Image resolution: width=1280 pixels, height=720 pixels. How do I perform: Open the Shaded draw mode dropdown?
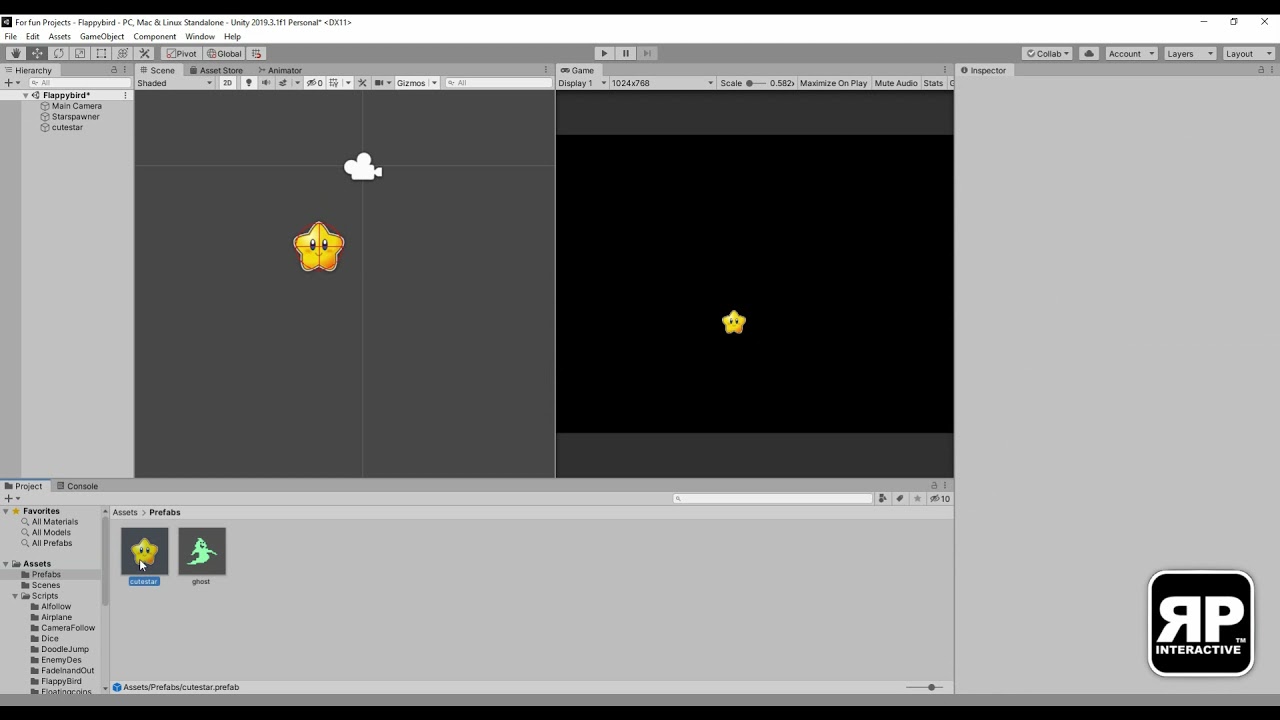pos(175,83)
